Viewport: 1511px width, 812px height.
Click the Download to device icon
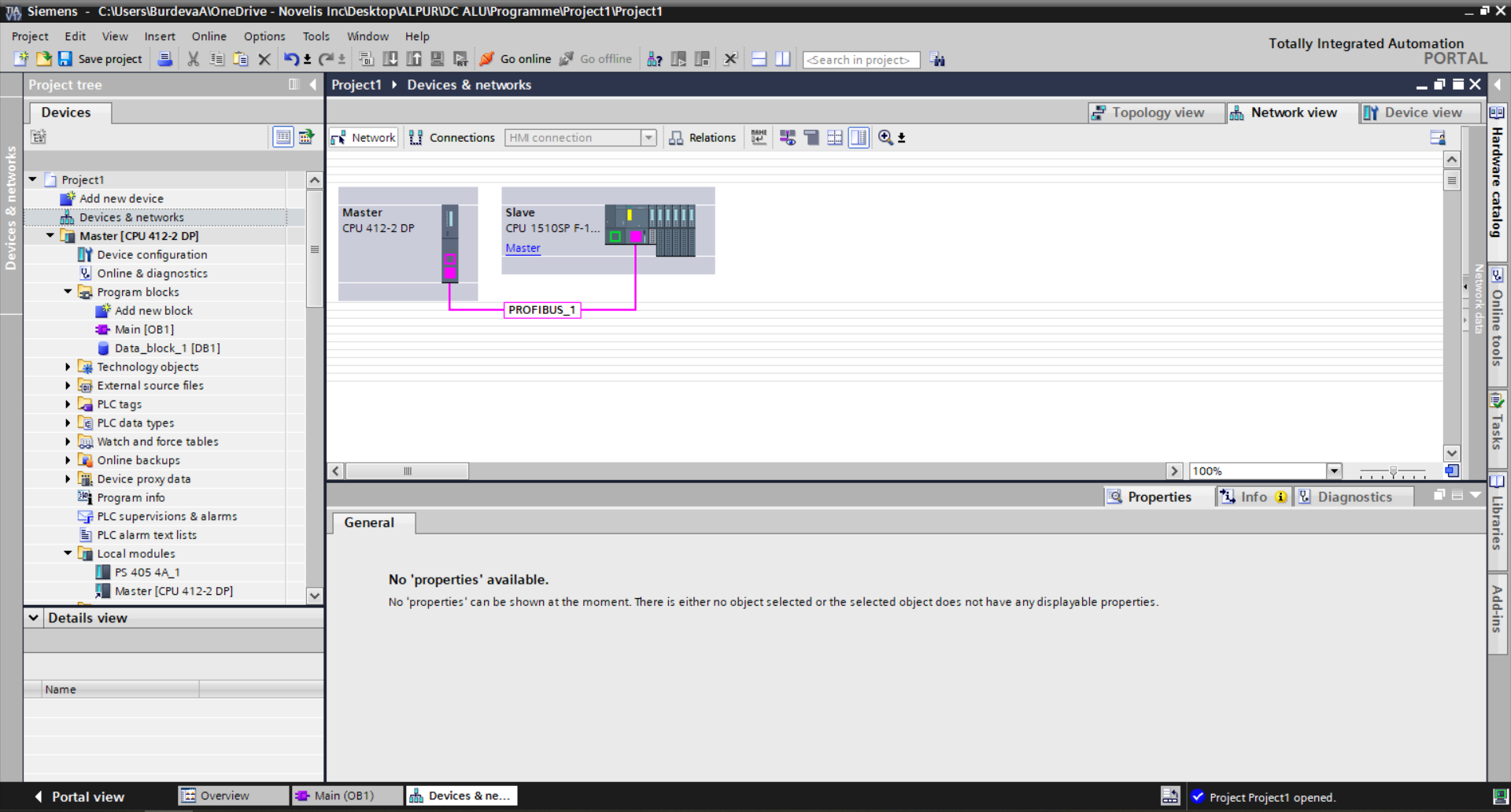(390, 59)
